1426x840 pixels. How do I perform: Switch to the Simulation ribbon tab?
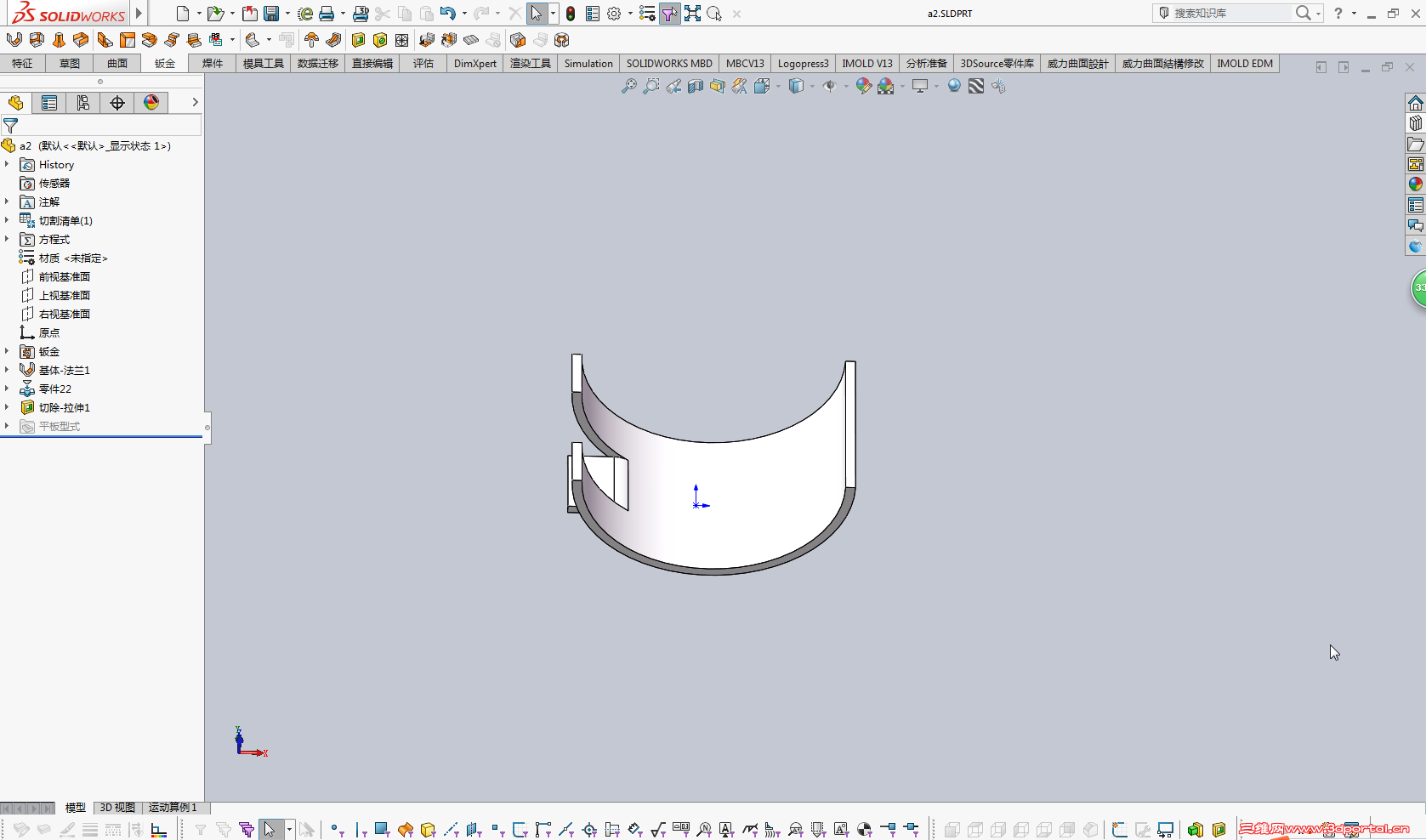pos(588,64)
